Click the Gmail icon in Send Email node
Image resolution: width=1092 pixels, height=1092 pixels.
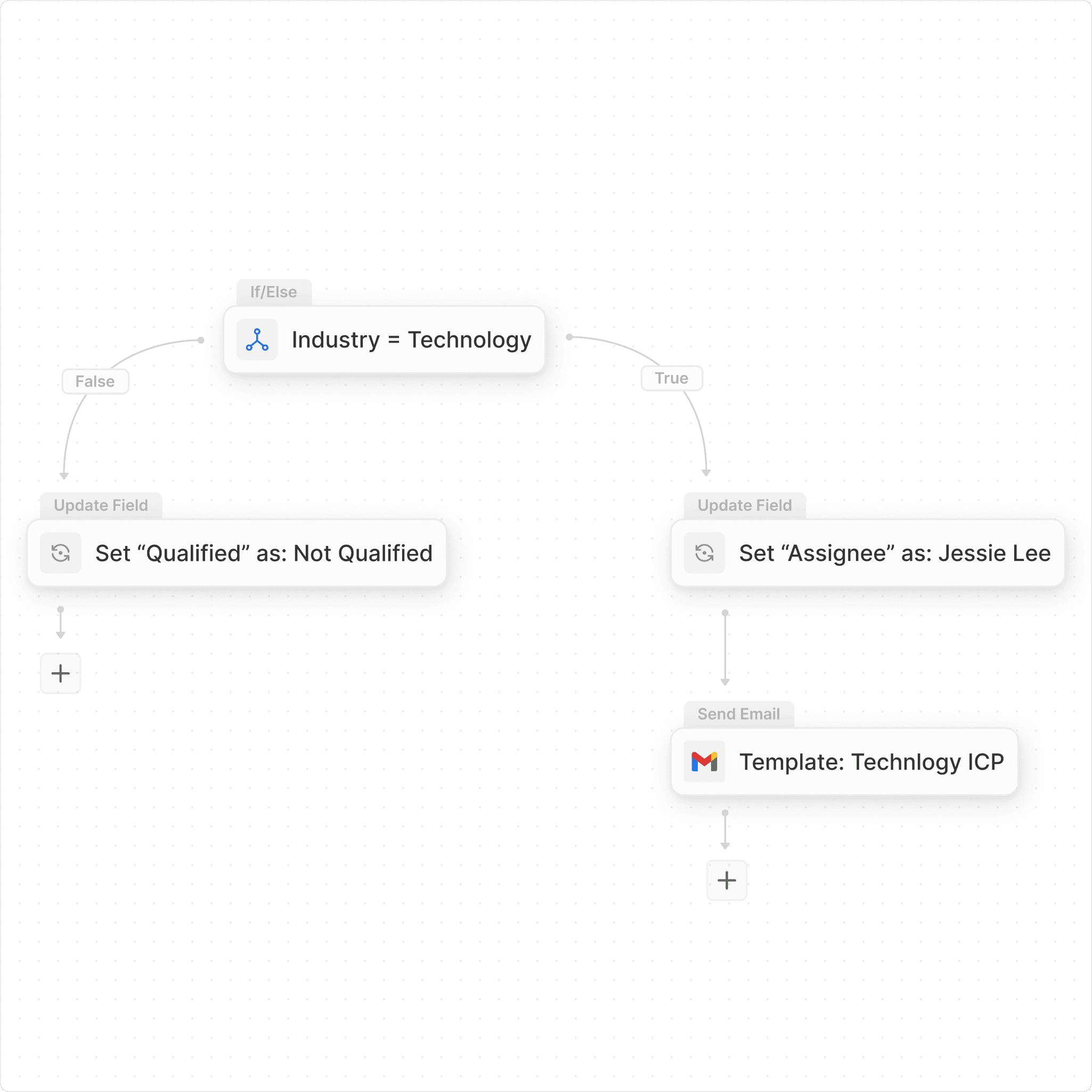(x=704, y=761)
